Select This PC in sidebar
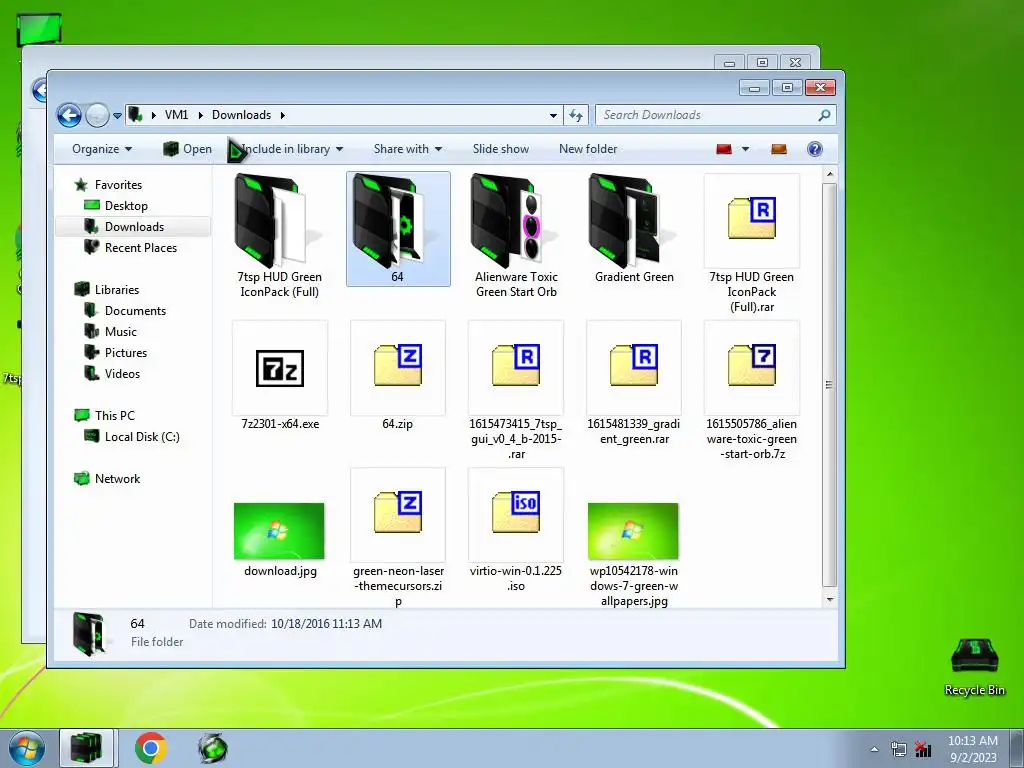The height and width of the screenshot is (768, 1024). click(x=114, y=415)
